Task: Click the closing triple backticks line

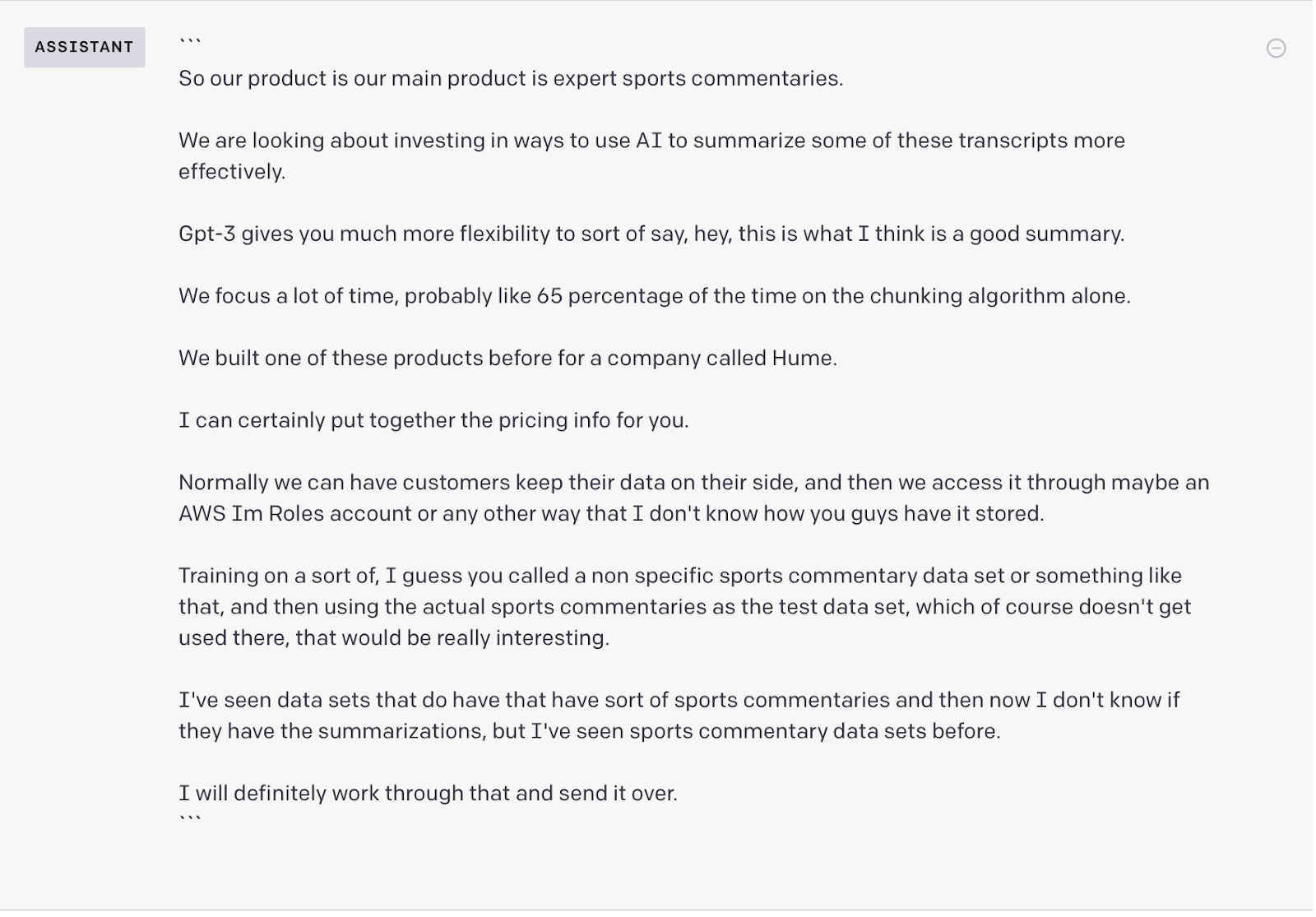Action: tap(190, 817)
